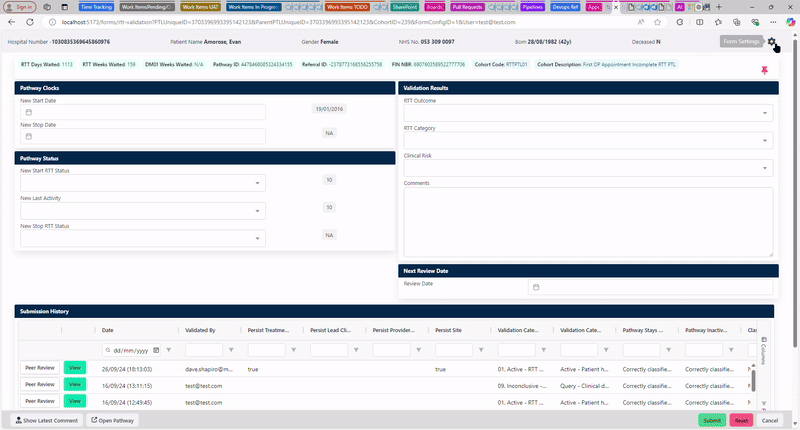Viewport: 800px width, 430px height.
Task: Click the Show Latest Comment button
Action: tap(45, 420)
